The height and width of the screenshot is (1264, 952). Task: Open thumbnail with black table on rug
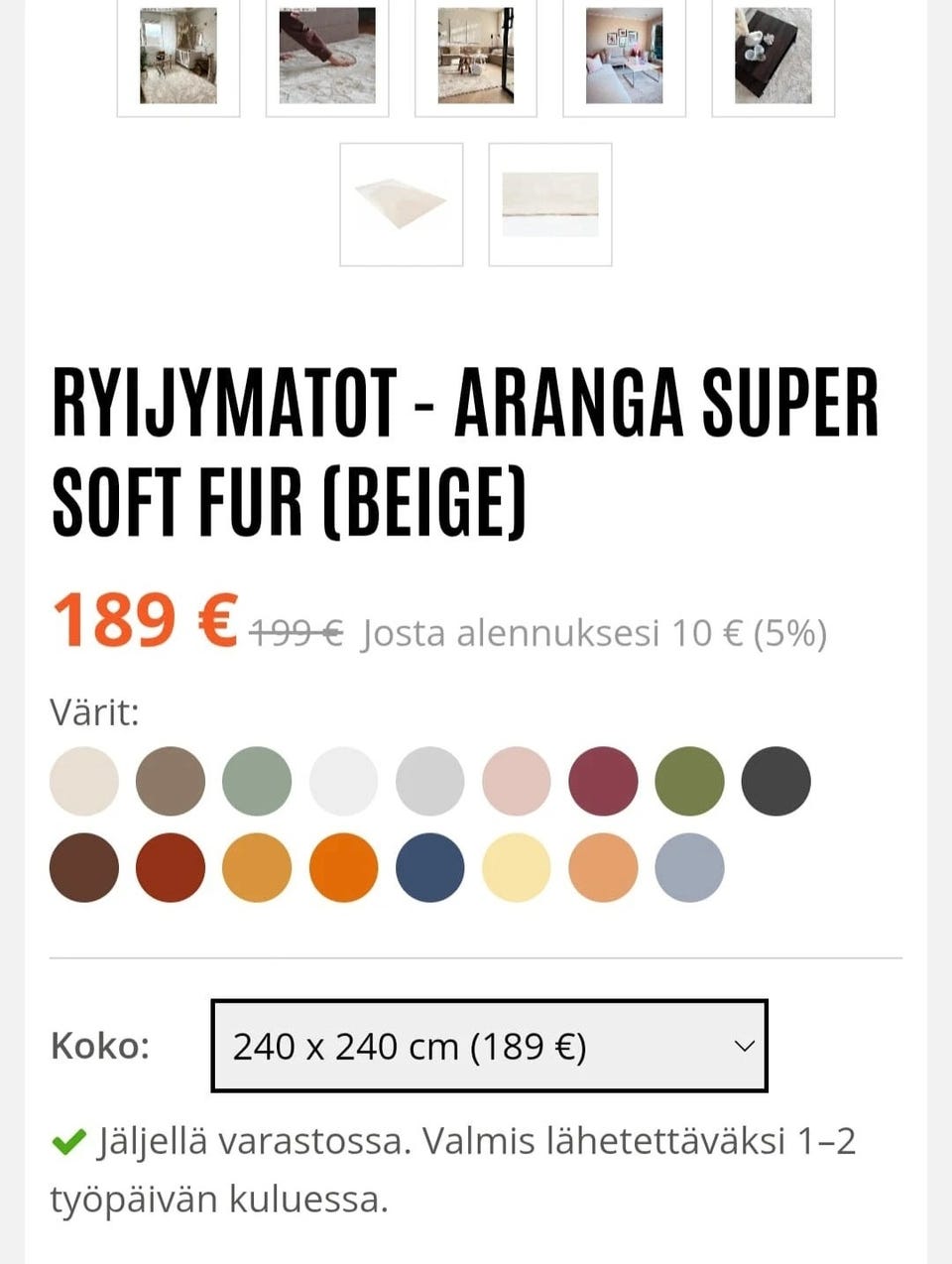click(773, 57)
